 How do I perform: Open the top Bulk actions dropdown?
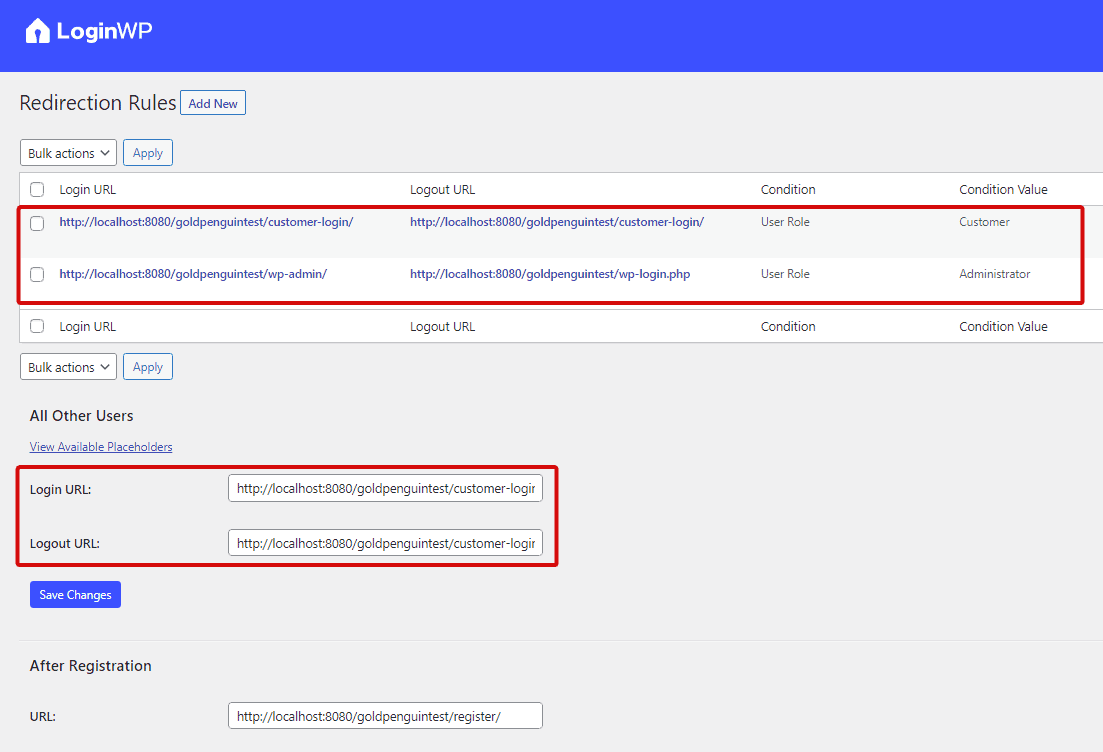(68, 153)
